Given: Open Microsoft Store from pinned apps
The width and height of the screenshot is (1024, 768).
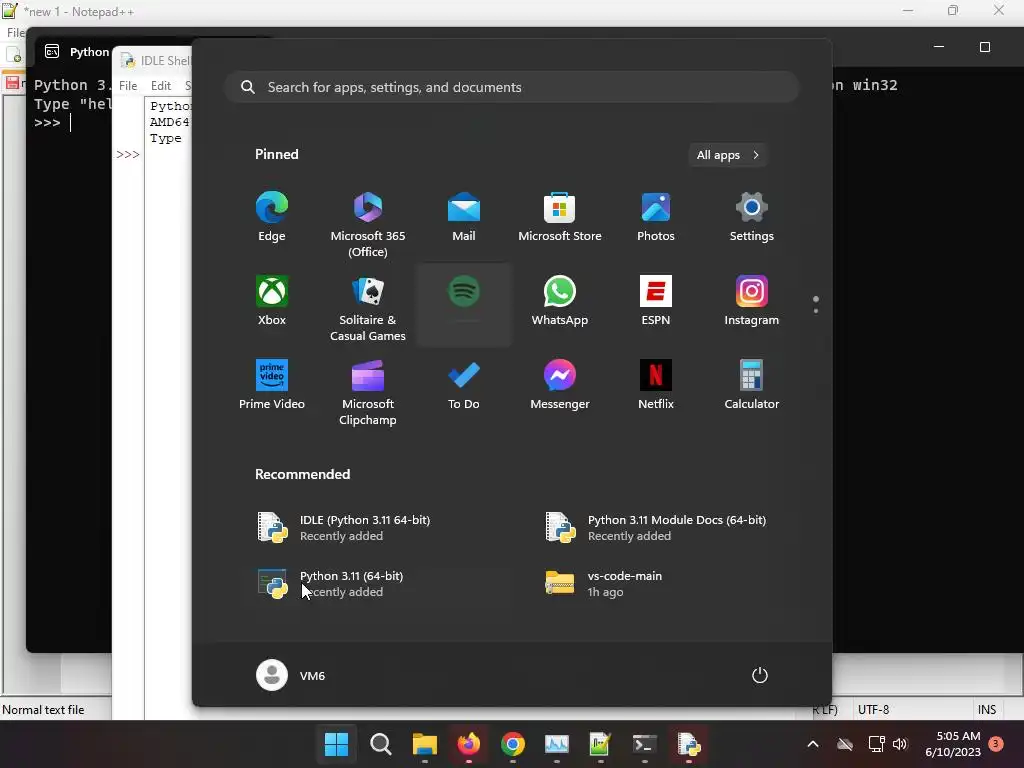Looking at the screenshot, I should pos(560,217).
